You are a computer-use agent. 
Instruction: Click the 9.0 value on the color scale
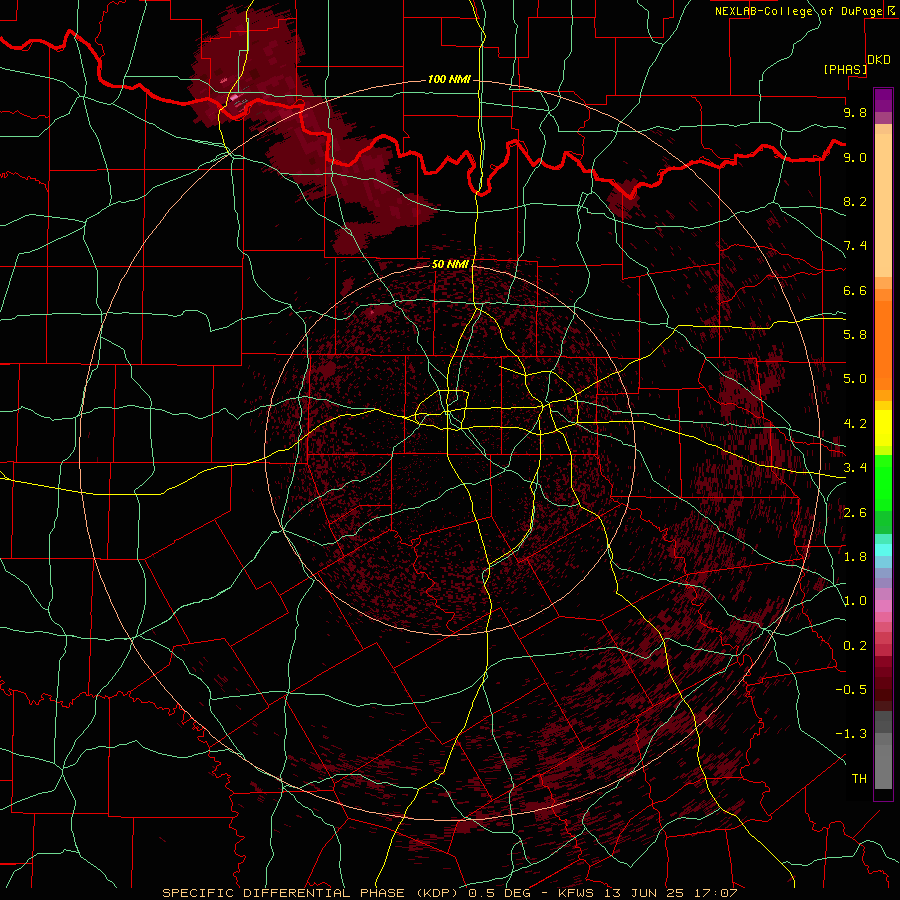pos(855,157)
